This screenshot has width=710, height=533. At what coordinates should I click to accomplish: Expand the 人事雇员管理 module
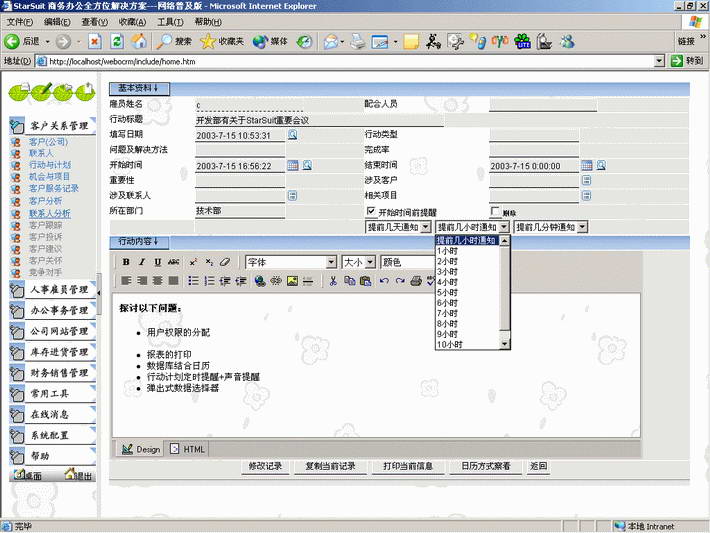tap(53, 290)
